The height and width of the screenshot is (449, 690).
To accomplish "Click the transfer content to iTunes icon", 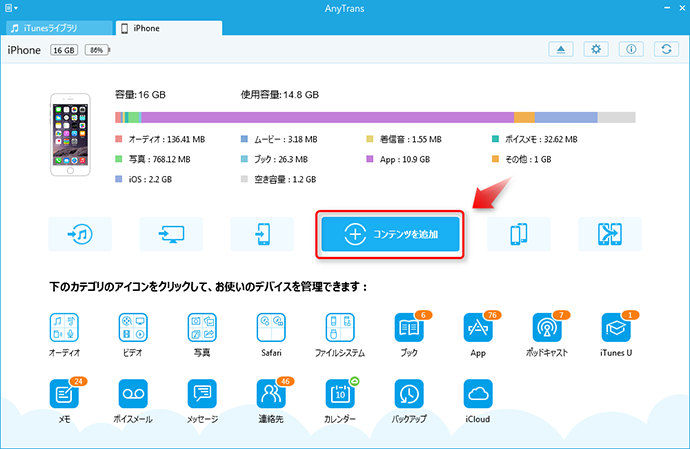I will click(x=80, y=234).
